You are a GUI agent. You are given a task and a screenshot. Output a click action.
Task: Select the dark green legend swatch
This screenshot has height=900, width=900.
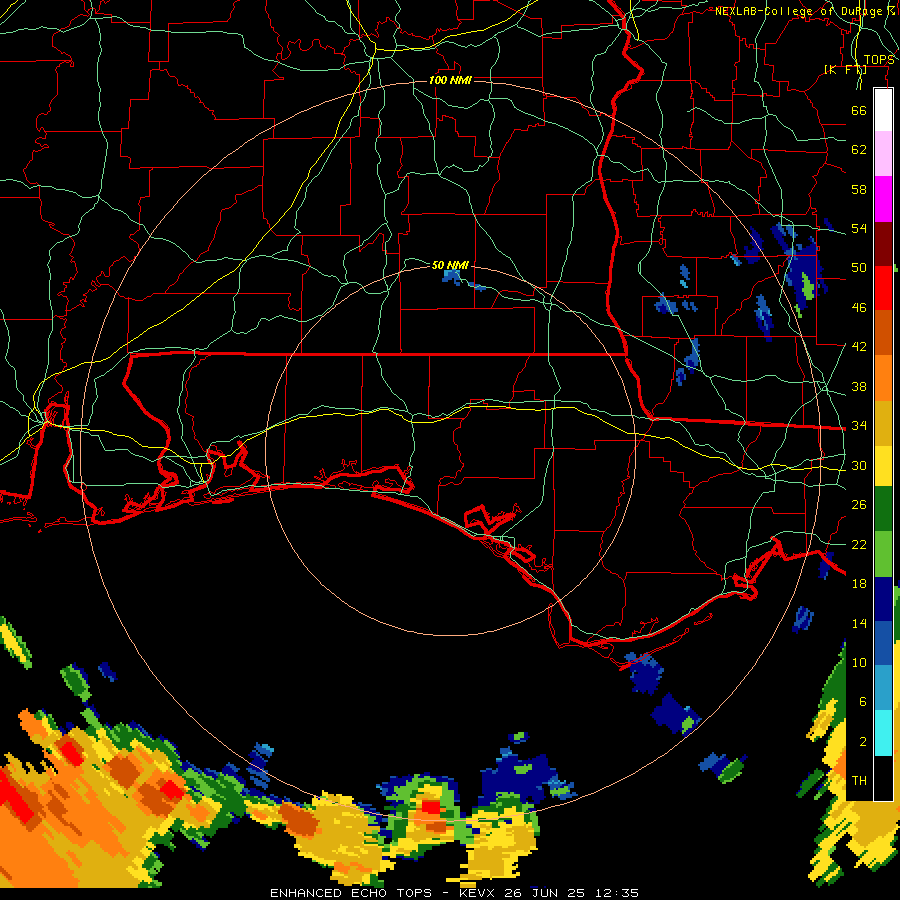pyautogui.click(x=883, y=509)
